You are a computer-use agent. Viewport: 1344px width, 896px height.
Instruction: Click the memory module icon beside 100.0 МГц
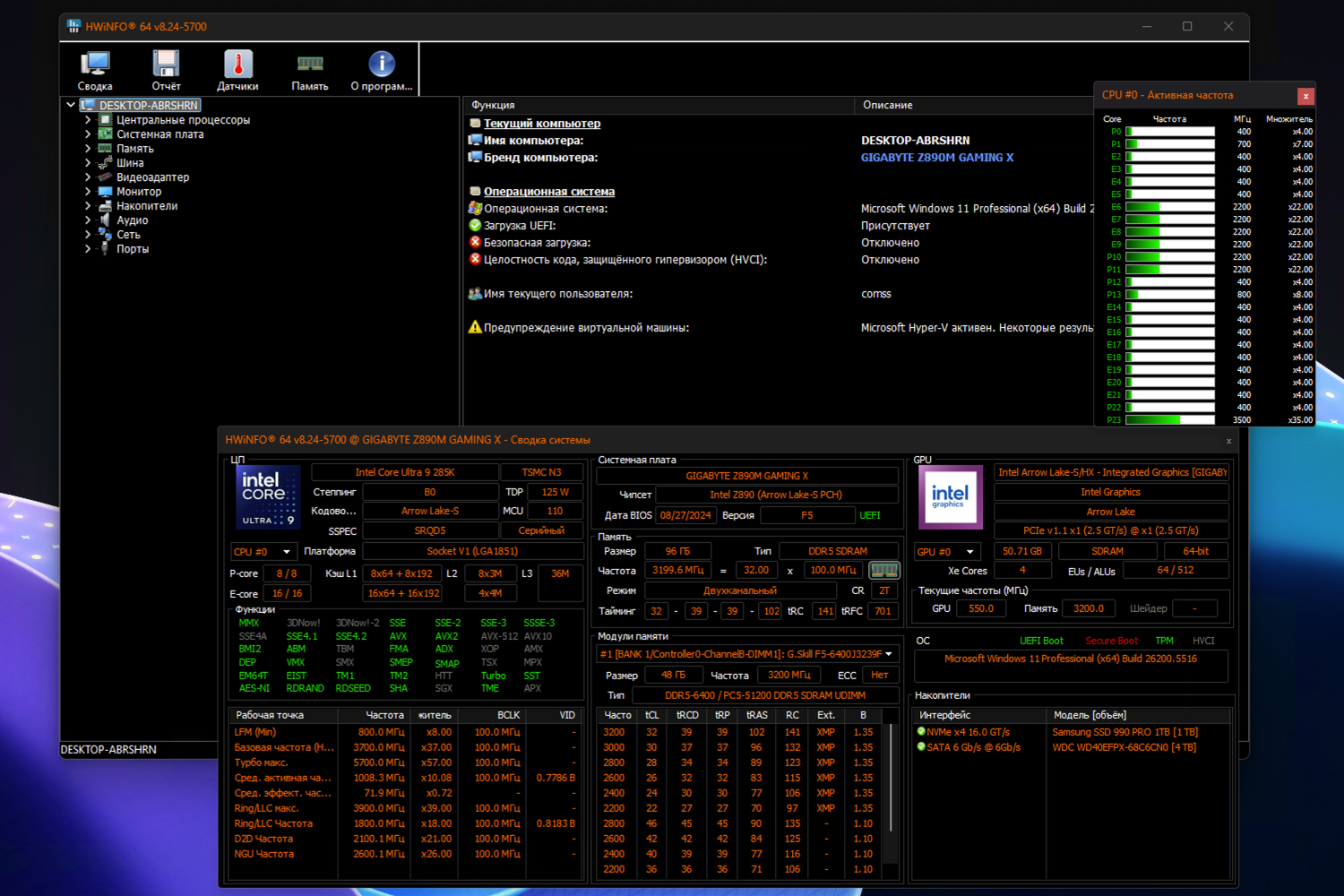pos(883,571)
